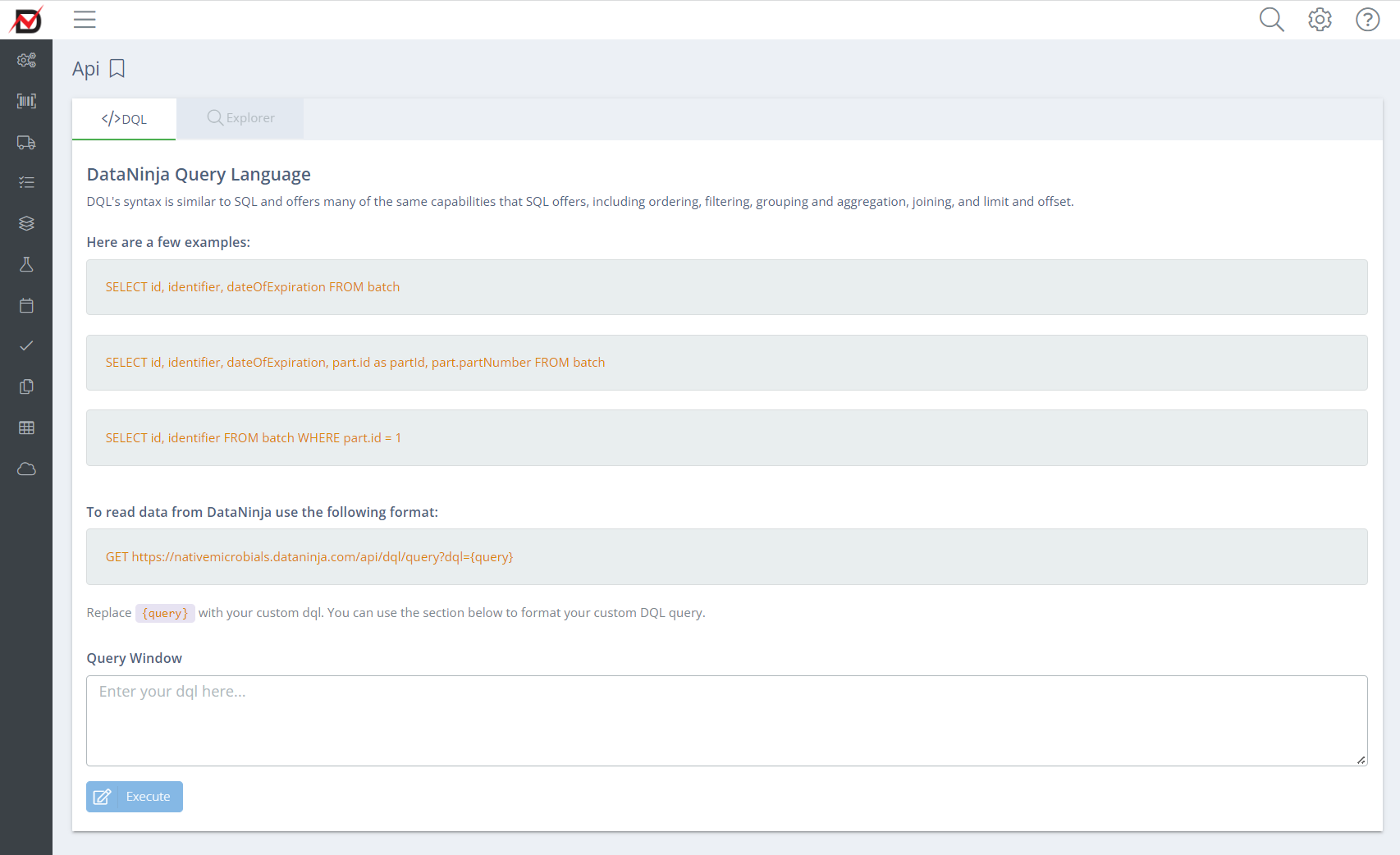This screenshot has height=855, width=1400.
Task: Grab the query textarea resize handle
Action: coord(1361,760)
